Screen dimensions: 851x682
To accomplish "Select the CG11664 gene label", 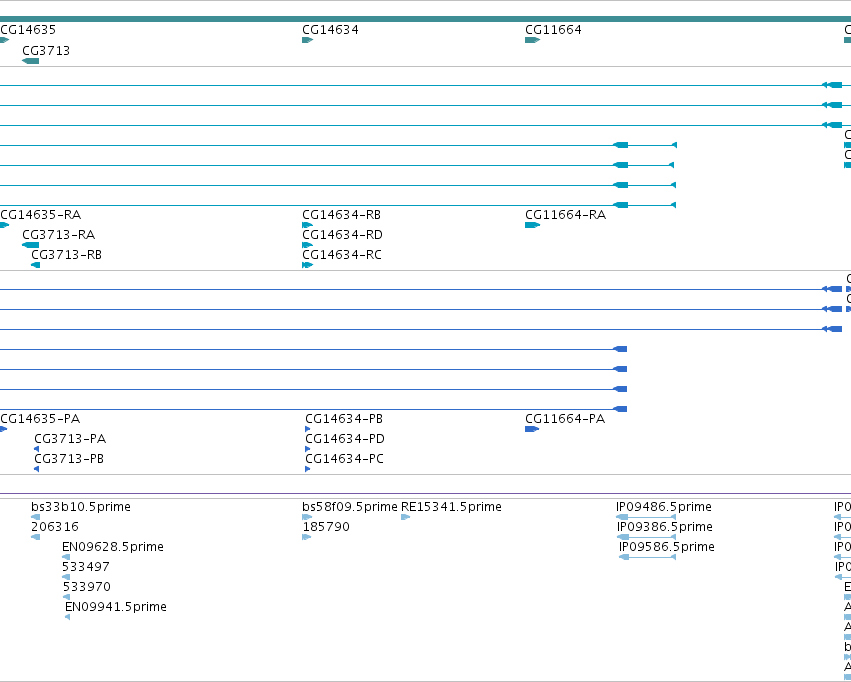I will 553,29.
